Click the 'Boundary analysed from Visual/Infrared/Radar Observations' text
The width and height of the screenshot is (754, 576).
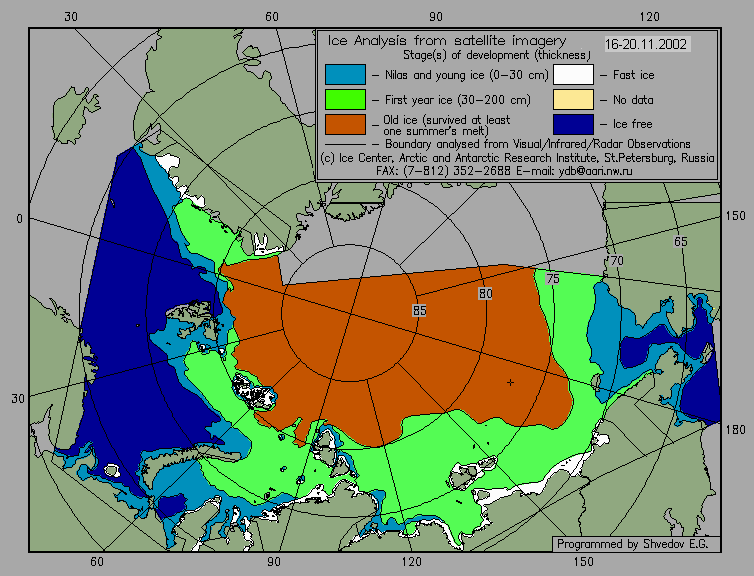pyautogui.click(x=538, y=144)
